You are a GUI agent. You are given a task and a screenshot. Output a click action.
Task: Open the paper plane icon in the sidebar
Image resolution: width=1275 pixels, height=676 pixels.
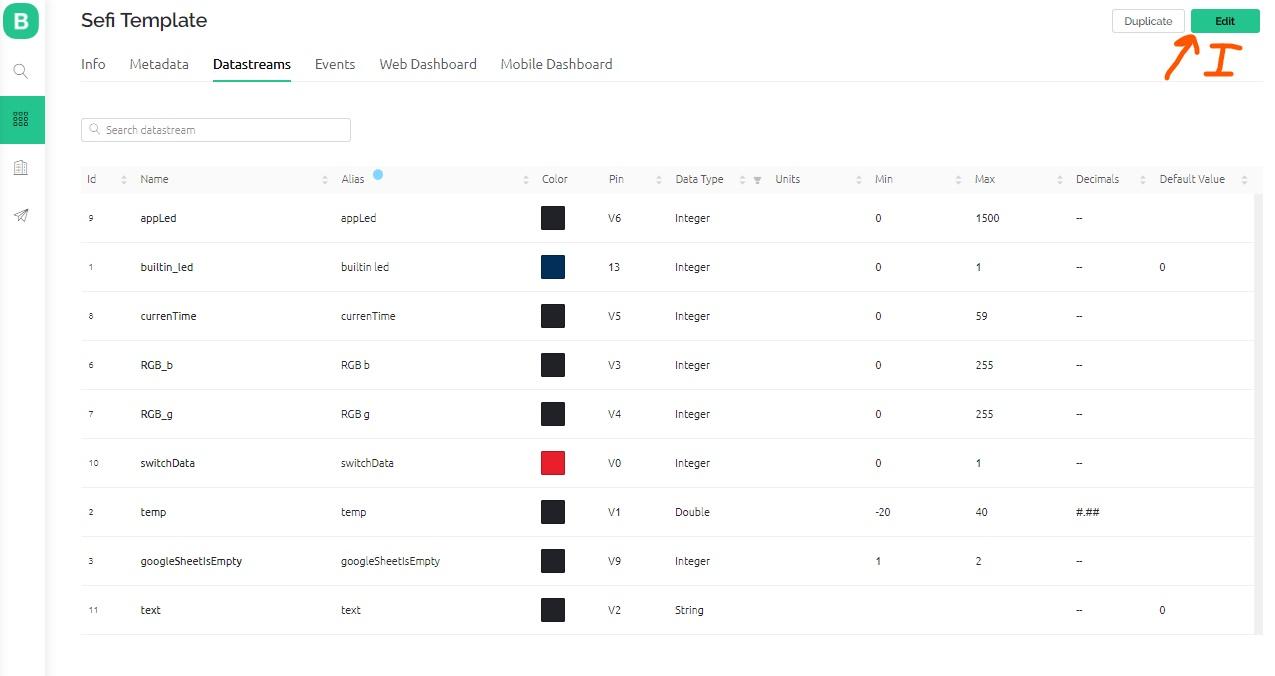(x=21, y=215)
